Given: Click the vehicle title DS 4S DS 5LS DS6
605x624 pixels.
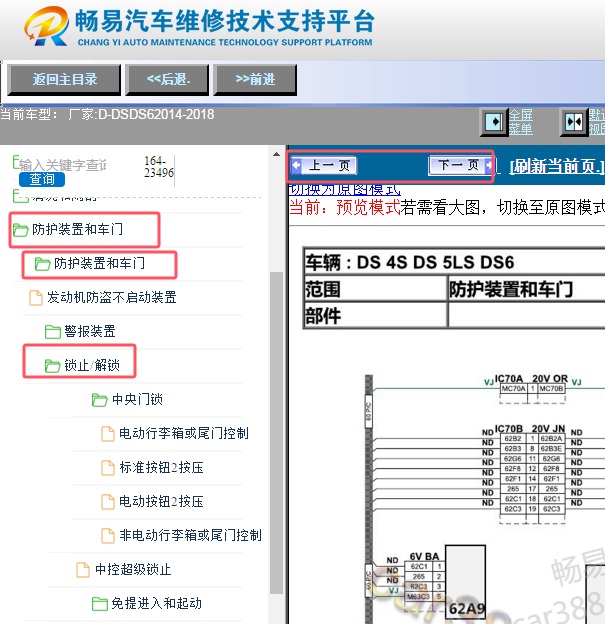Looking at the screenshot, I should pos(435,262).
